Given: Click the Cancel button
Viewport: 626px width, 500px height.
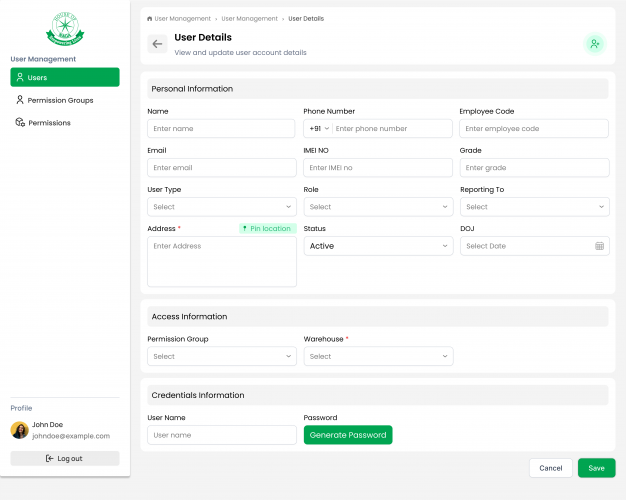Looking at the screenshot, I should coord(551,468).
